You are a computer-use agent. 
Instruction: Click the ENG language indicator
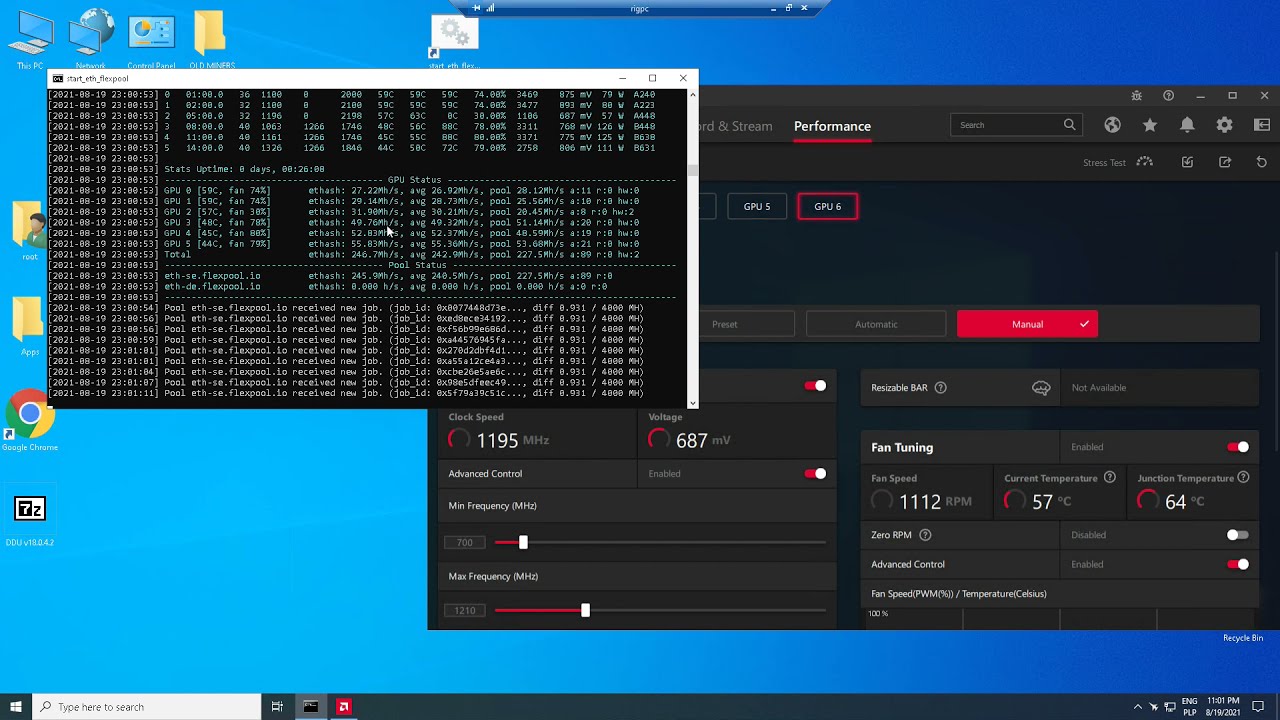pyautogui.click(x=1190, y=702)
